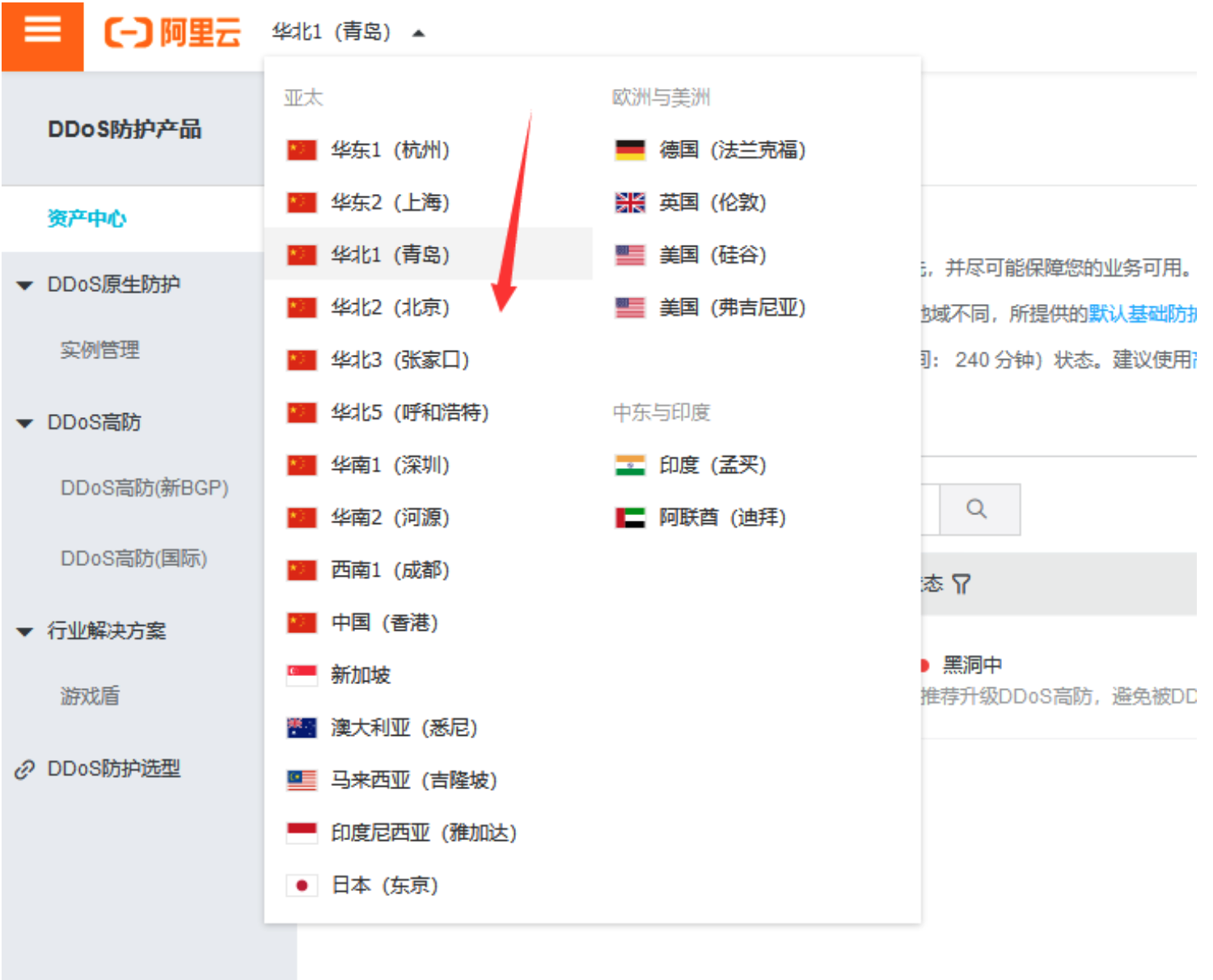This screenshot has height=980, width=1213.
Task: Pick 美国（硅谷）region
Action: [756, 255]
